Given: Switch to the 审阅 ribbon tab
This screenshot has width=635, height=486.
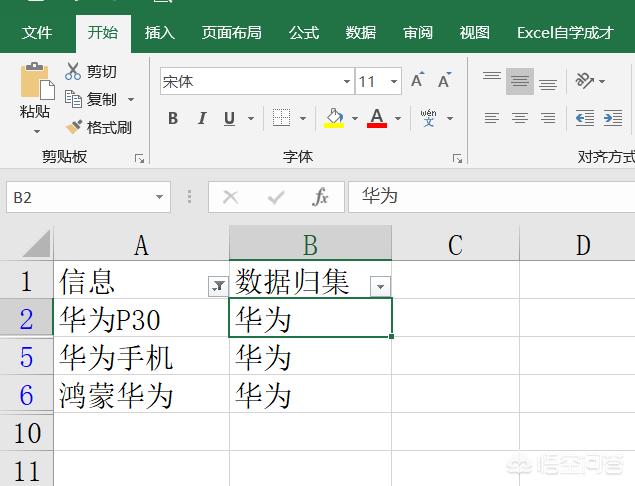Looking at the screenshot, I should point(418,33).
